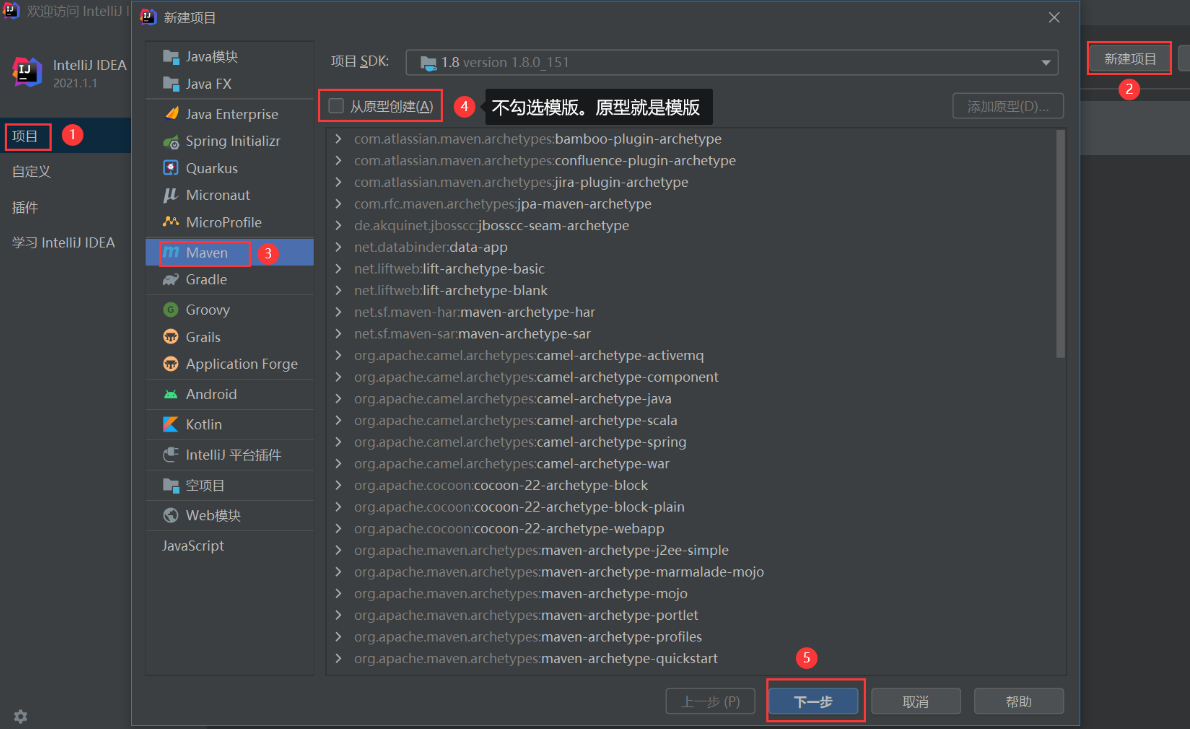Click the 空项目 folder icon
The height and width of the screenshot is (729, 1190).
point(171,485)
